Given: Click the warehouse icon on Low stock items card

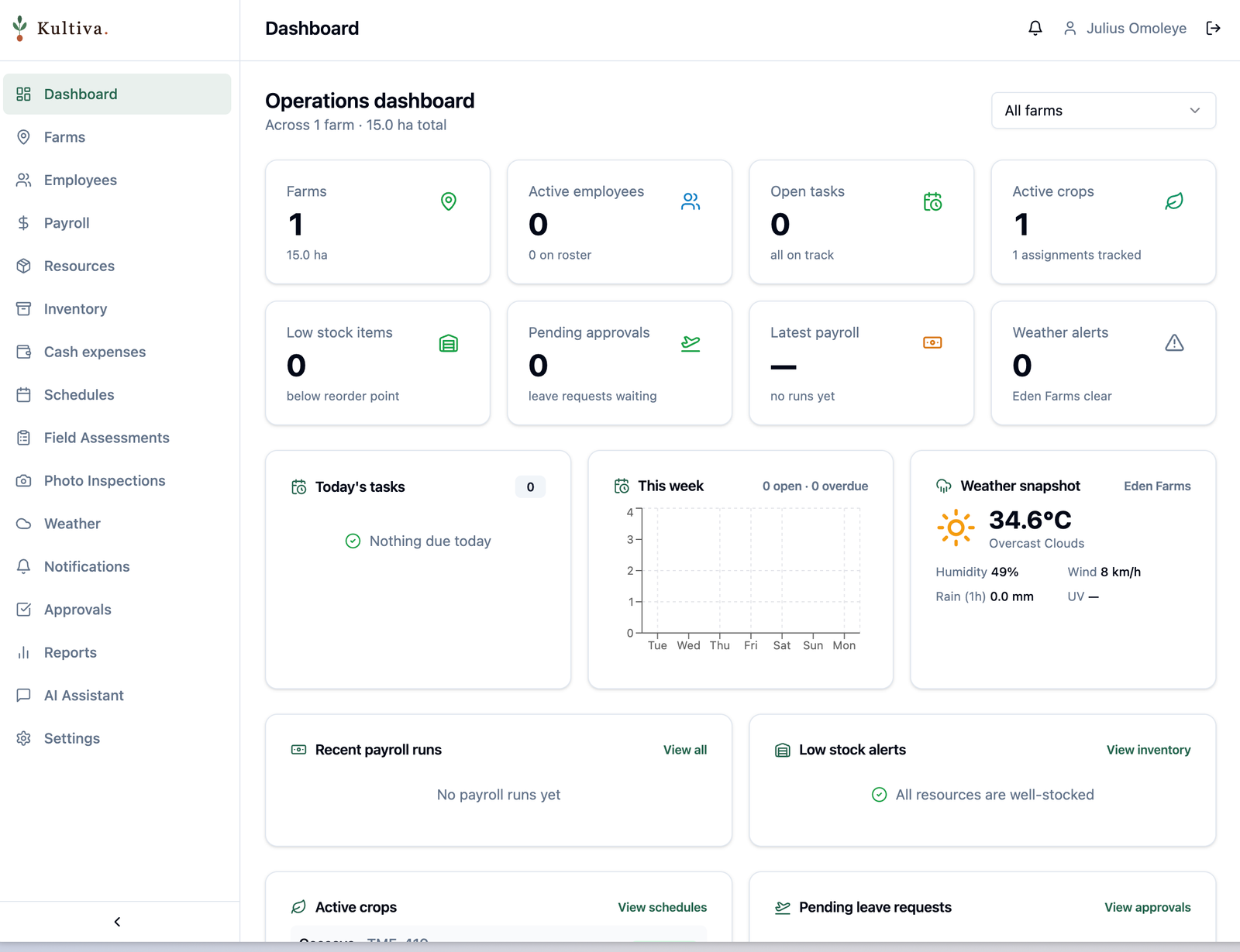Looking at the screenshot, I should coord(449,343).
